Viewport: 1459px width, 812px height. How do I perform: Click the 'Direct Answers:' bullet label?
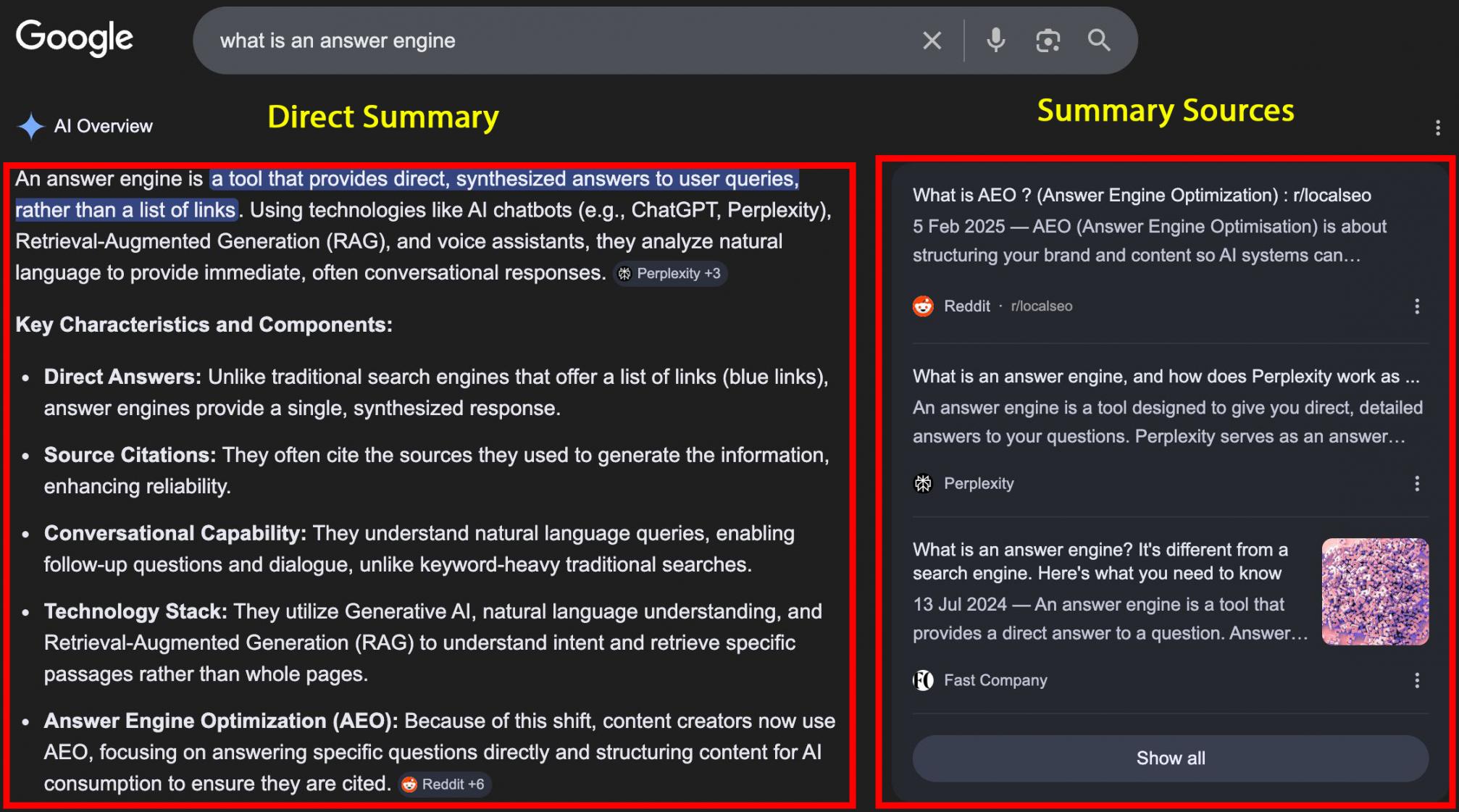[x=122, y=377]
